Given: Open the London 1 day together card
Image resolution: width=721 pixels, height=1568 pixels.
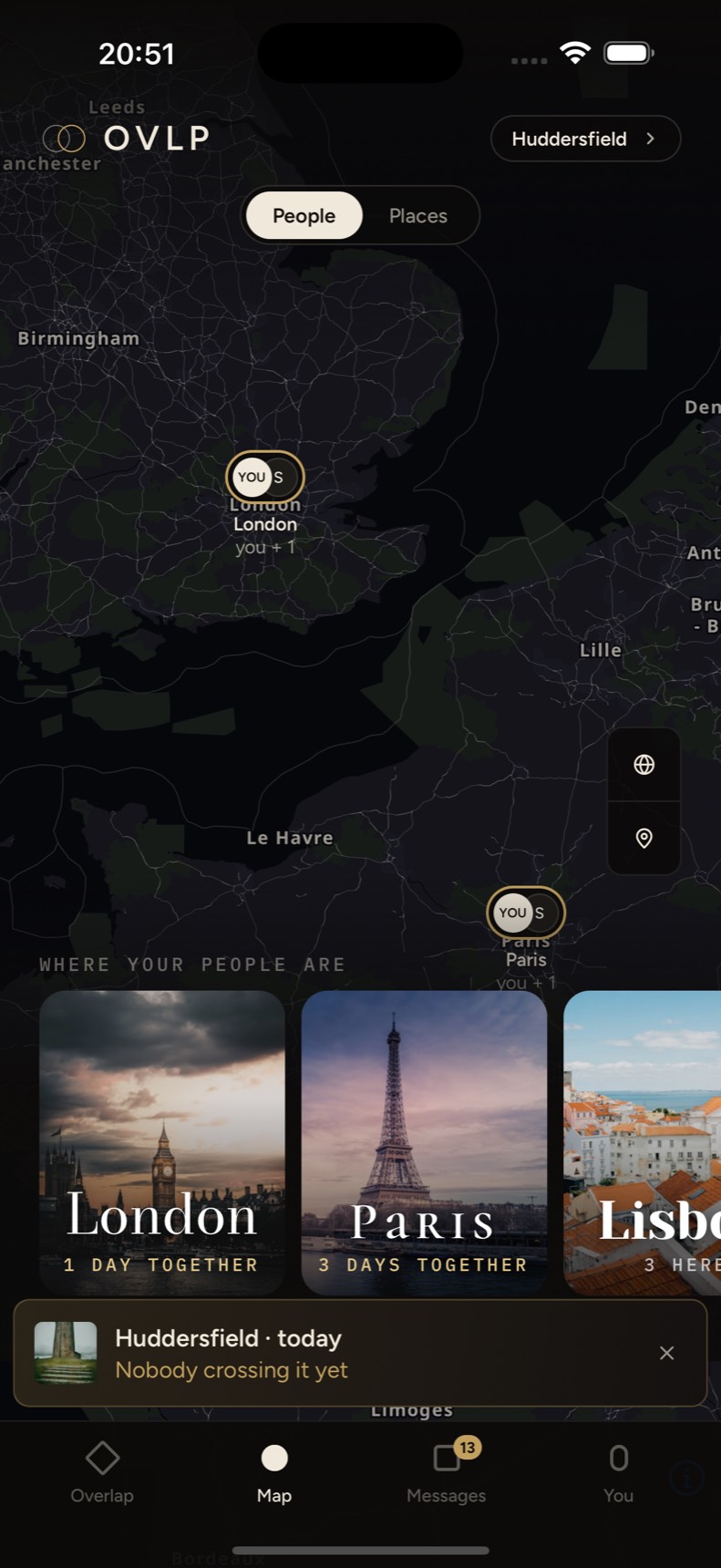Looking at the screenshot, I should [x=162, y=1142].
